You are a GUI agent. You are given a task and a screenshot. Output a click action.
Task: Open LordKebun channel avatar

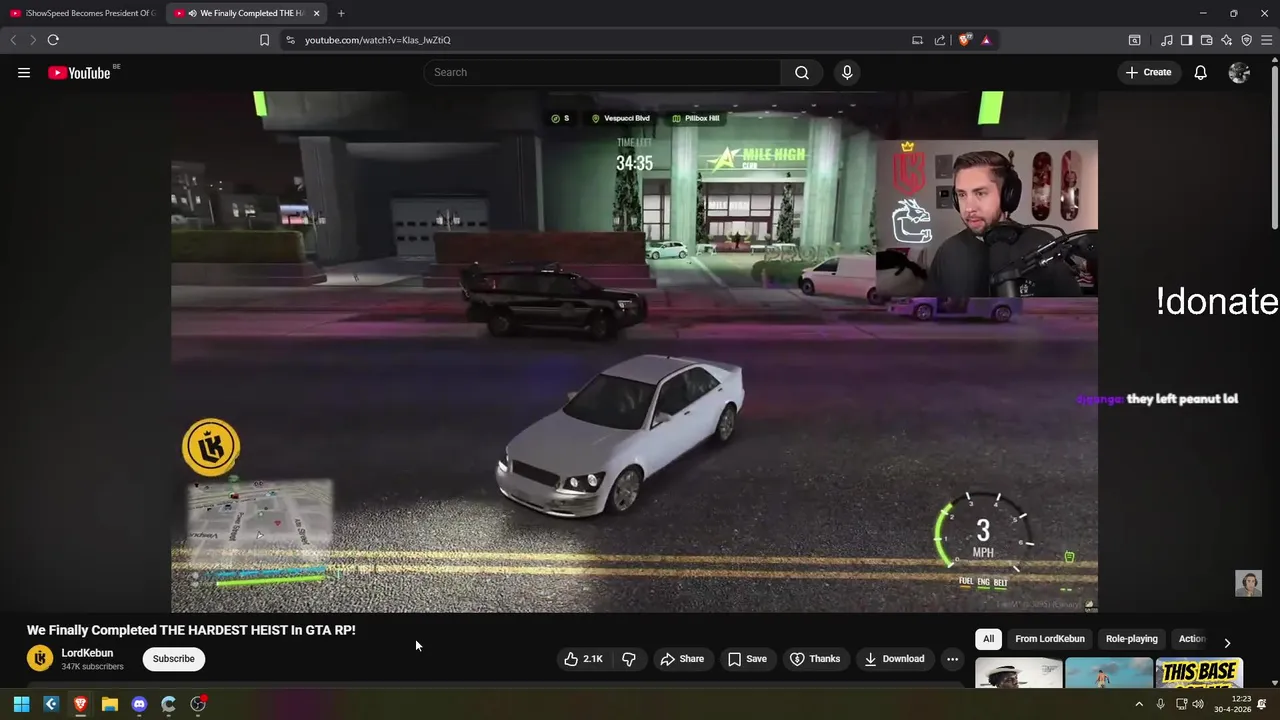click(x=40, y=658)
